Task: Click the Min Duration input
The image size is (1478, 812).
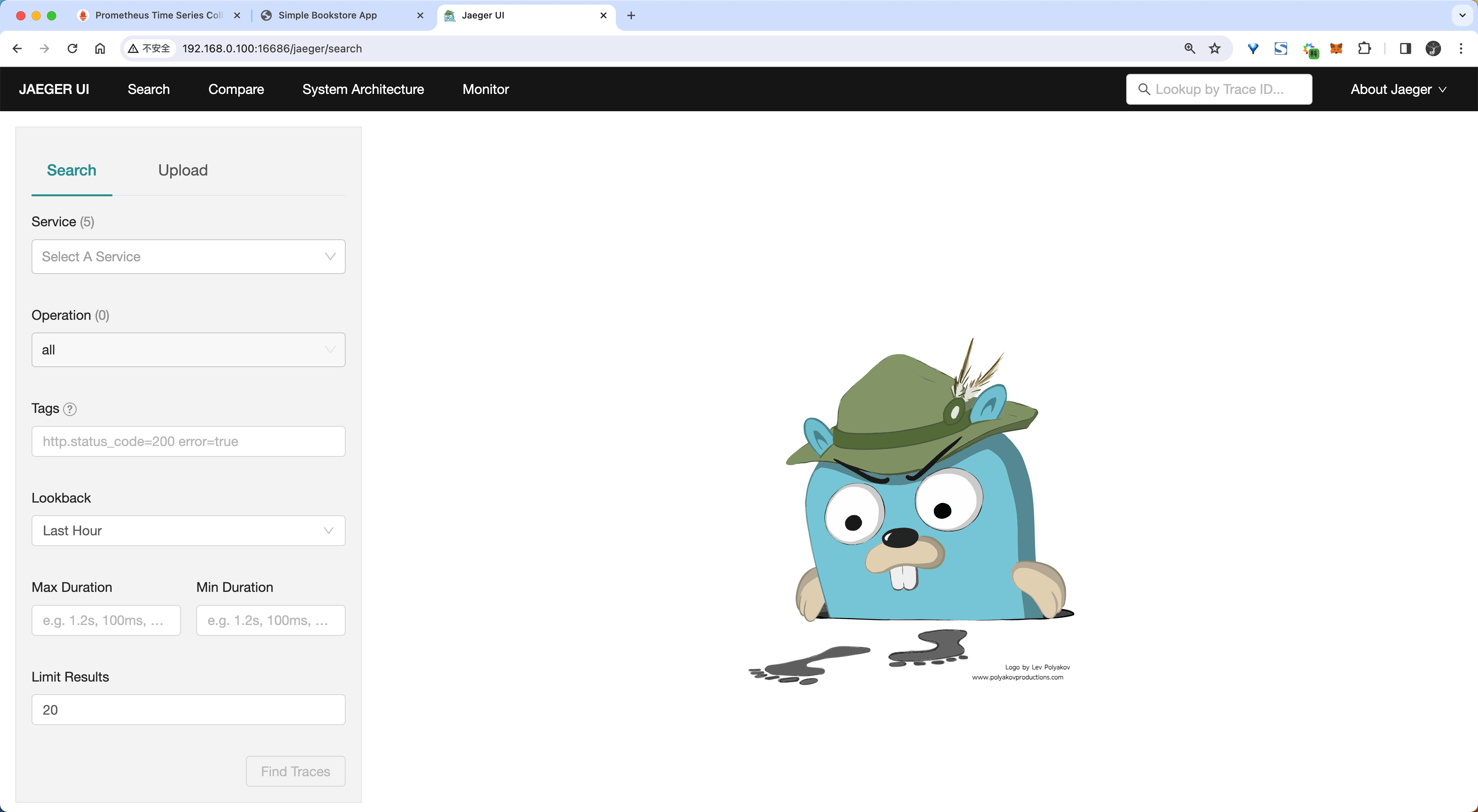Action: coord(271,620)
